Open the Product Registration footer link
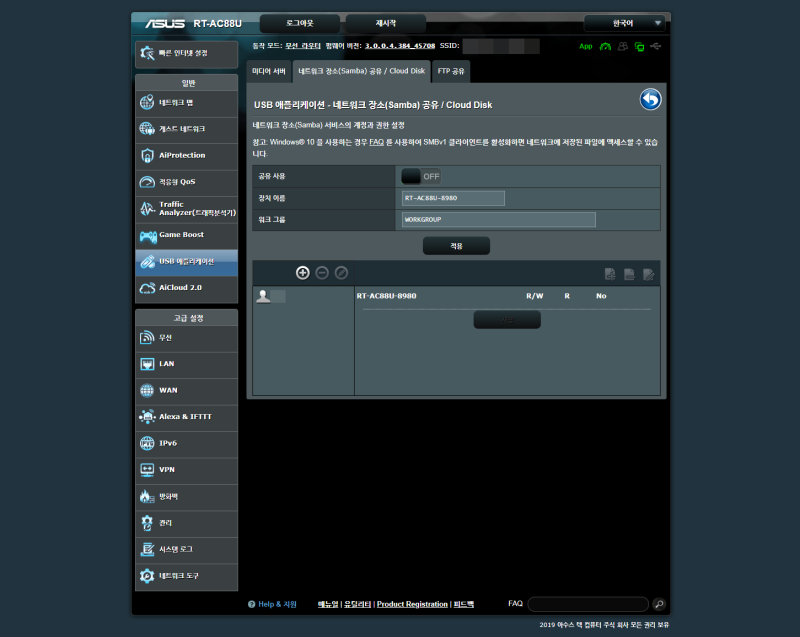This screenshot has height=637, width=800. click(x=412, y=604)
